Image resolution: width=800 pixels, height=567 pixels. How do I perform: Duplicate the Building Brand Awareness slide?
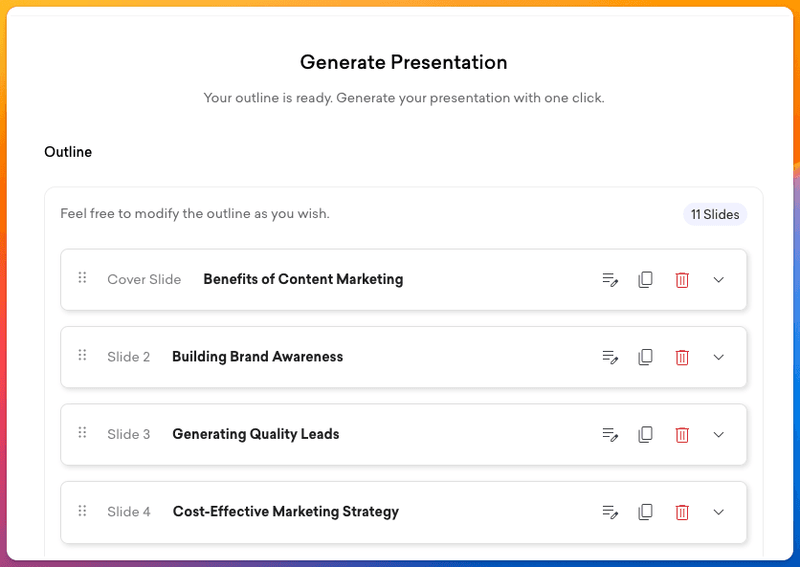coord(645,357)
